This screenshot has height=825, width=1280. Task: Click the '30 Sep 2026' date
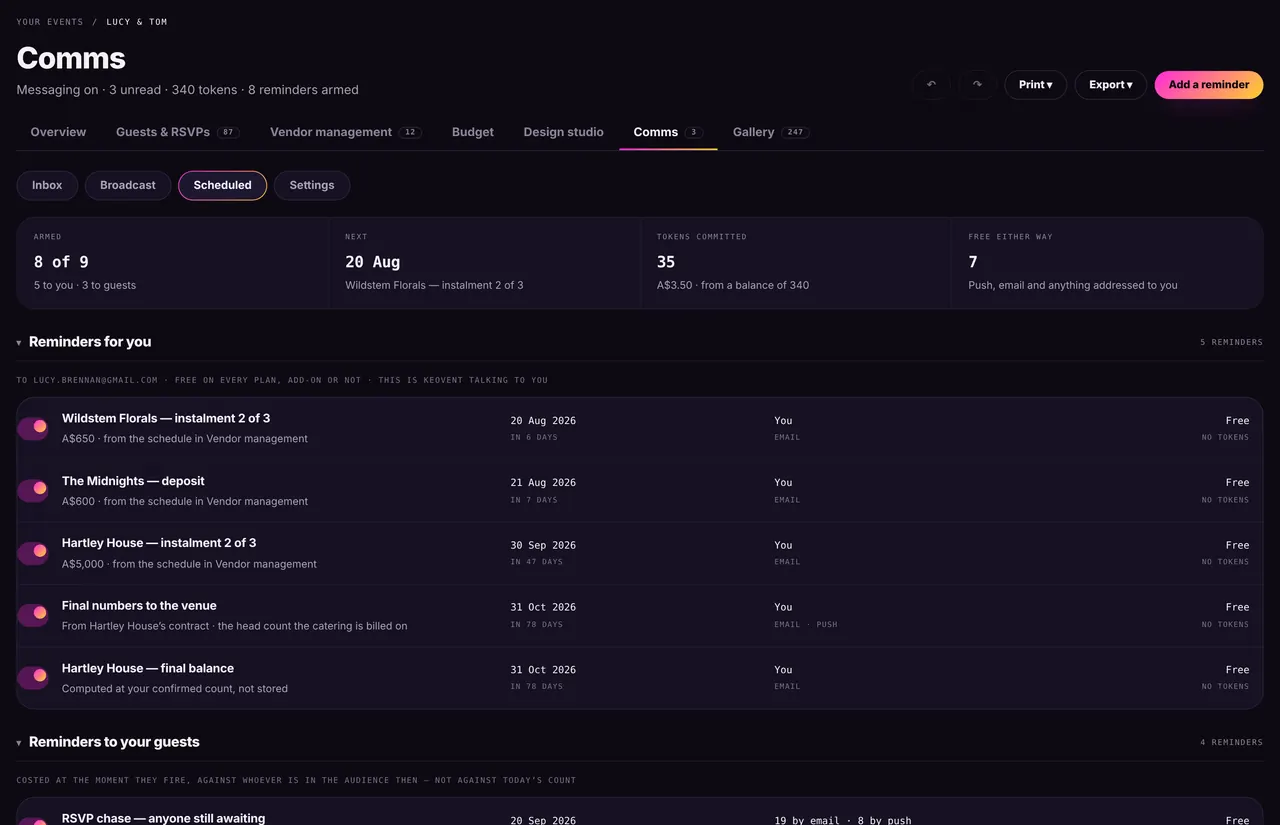[543, 545]
